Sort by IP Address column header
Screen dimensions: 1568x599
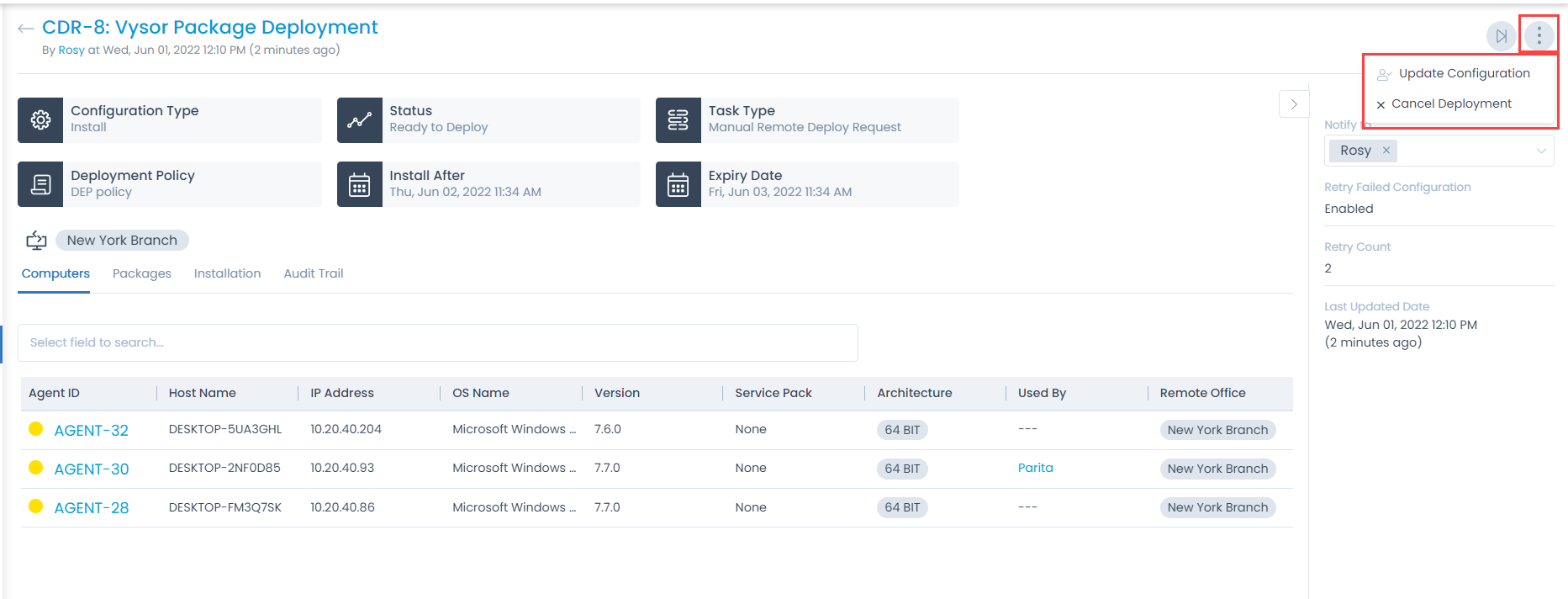(342, 393)
